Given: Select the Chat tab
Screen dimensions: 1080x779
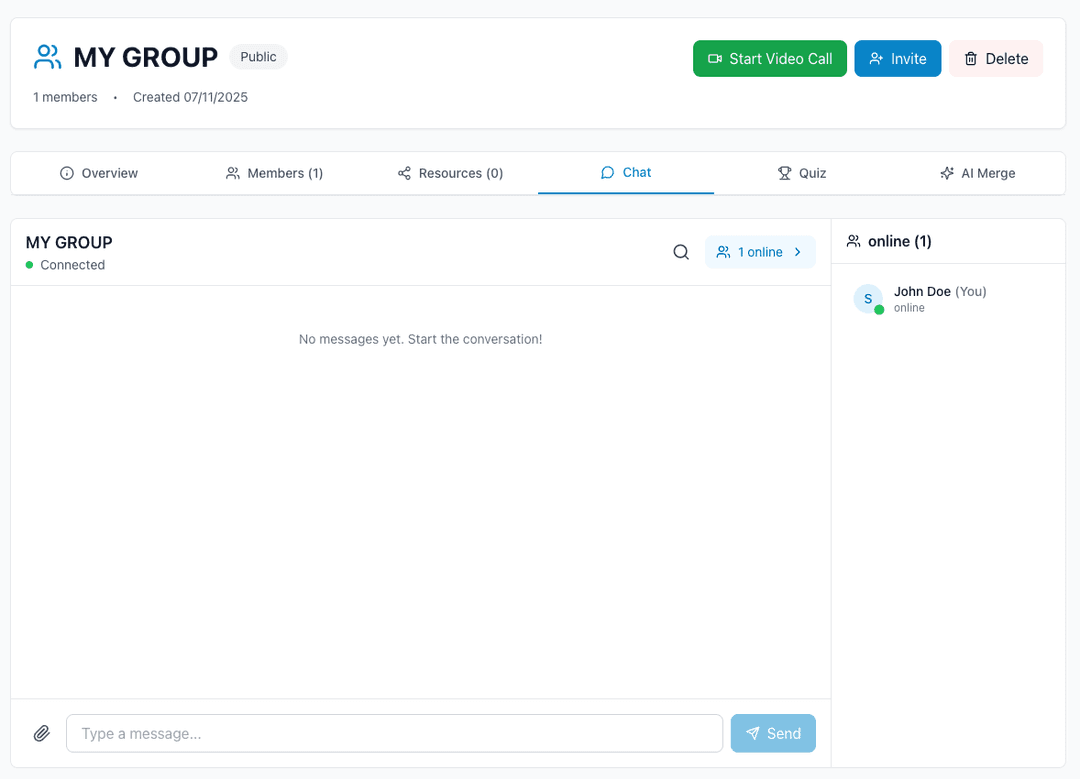Looking at the screenshot, I should pos(626,172).
